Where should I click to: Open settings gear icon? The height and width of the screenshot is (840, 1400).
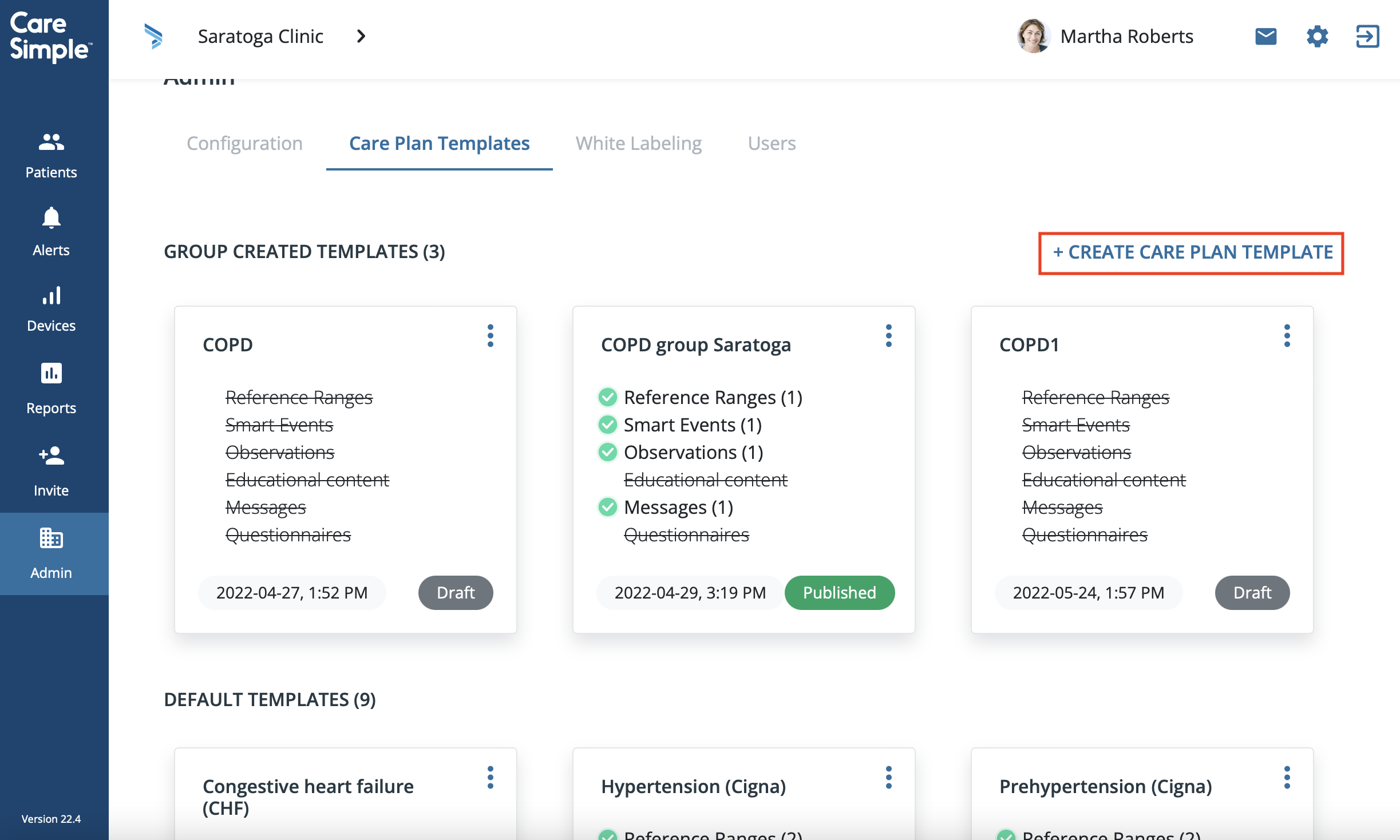click(1317, 37)
